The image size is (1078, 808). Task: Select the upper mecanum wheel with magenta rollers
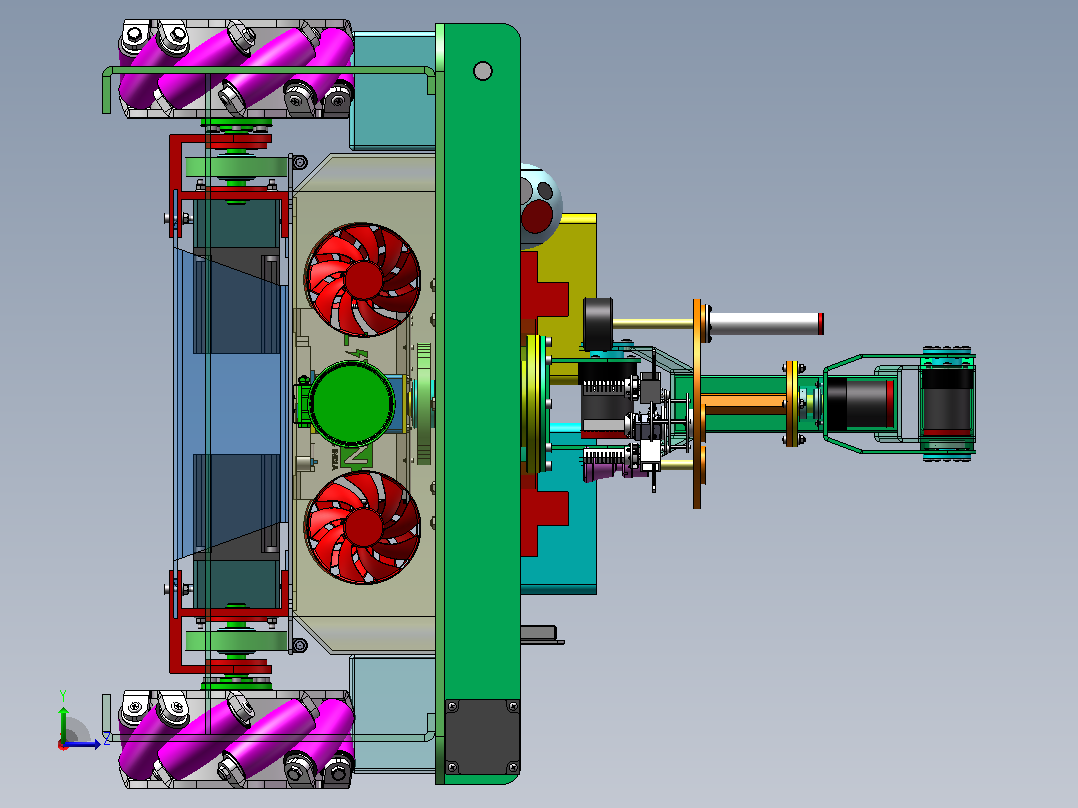coord(236,69)
